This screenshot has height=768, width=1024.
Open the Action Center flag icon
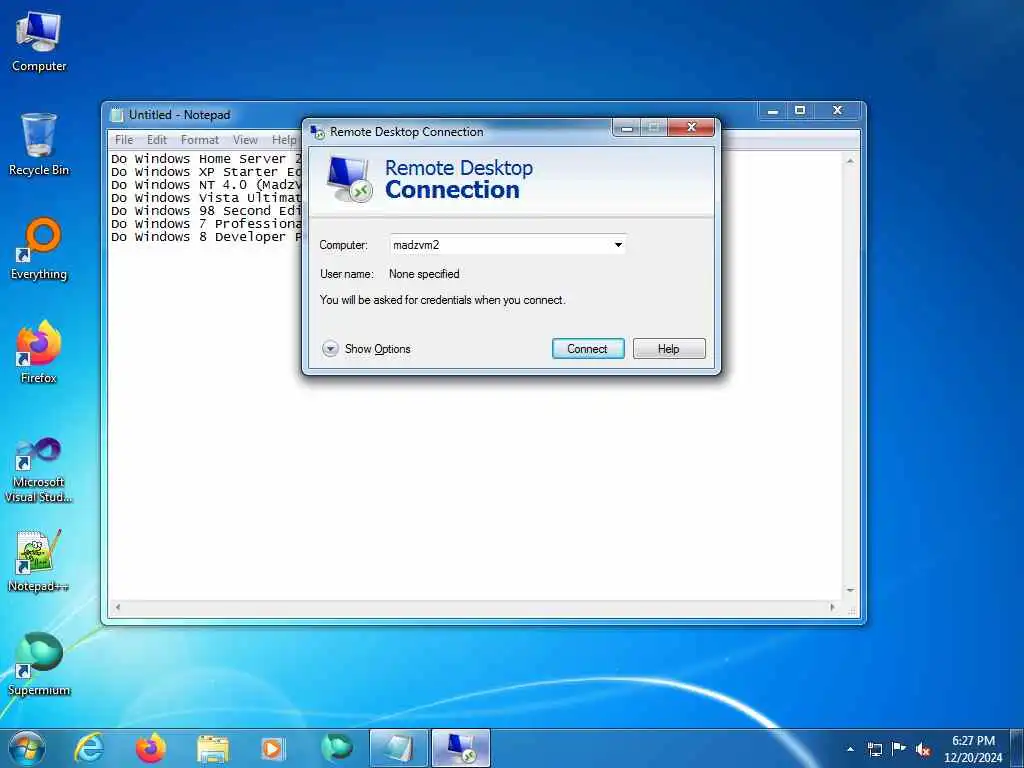click(899, 749)
